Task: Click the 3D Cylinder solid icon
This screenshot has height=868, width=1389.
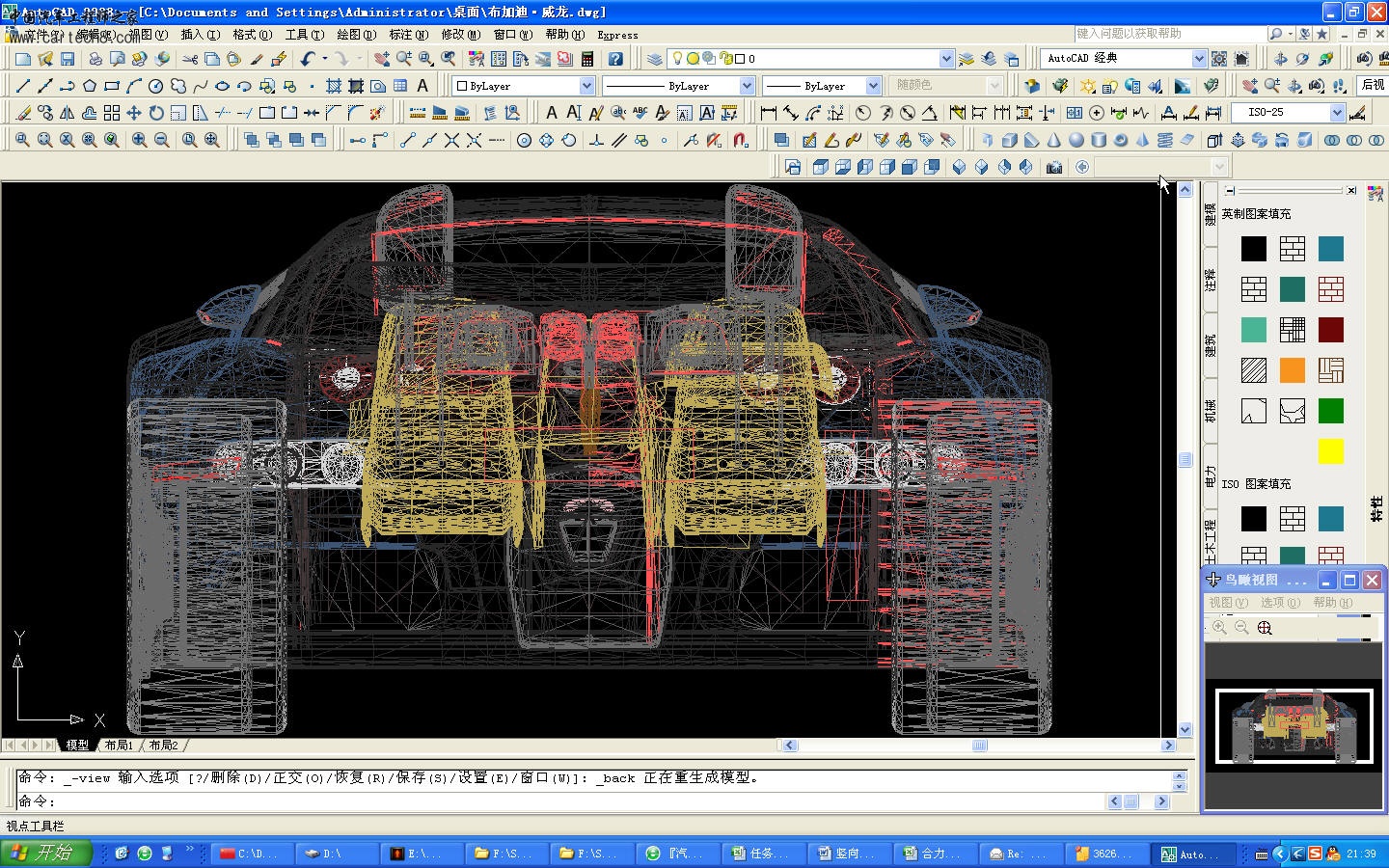Action: (x=1099, y=140)
